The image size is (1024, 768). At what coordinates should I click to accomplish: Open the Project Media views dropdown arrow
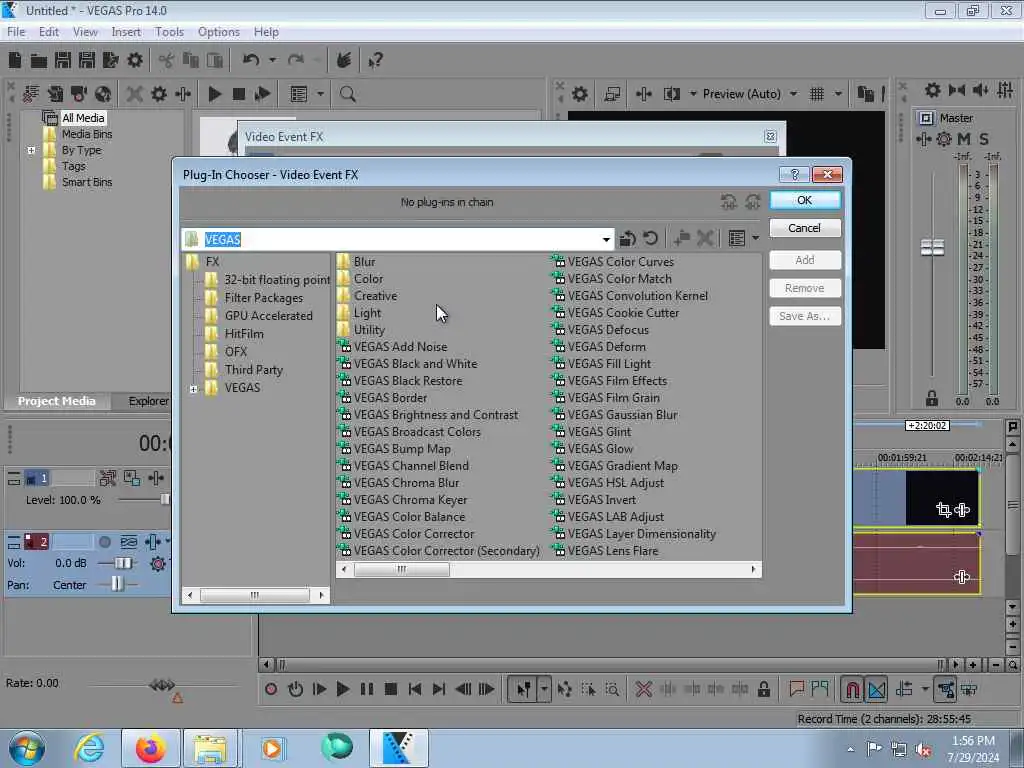[320, 94]
